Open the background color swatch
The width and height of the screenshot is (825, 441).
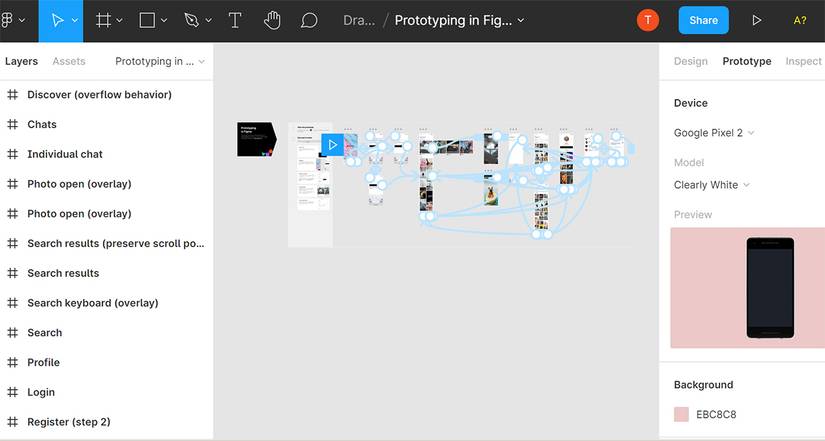click(x=681, y=414)
